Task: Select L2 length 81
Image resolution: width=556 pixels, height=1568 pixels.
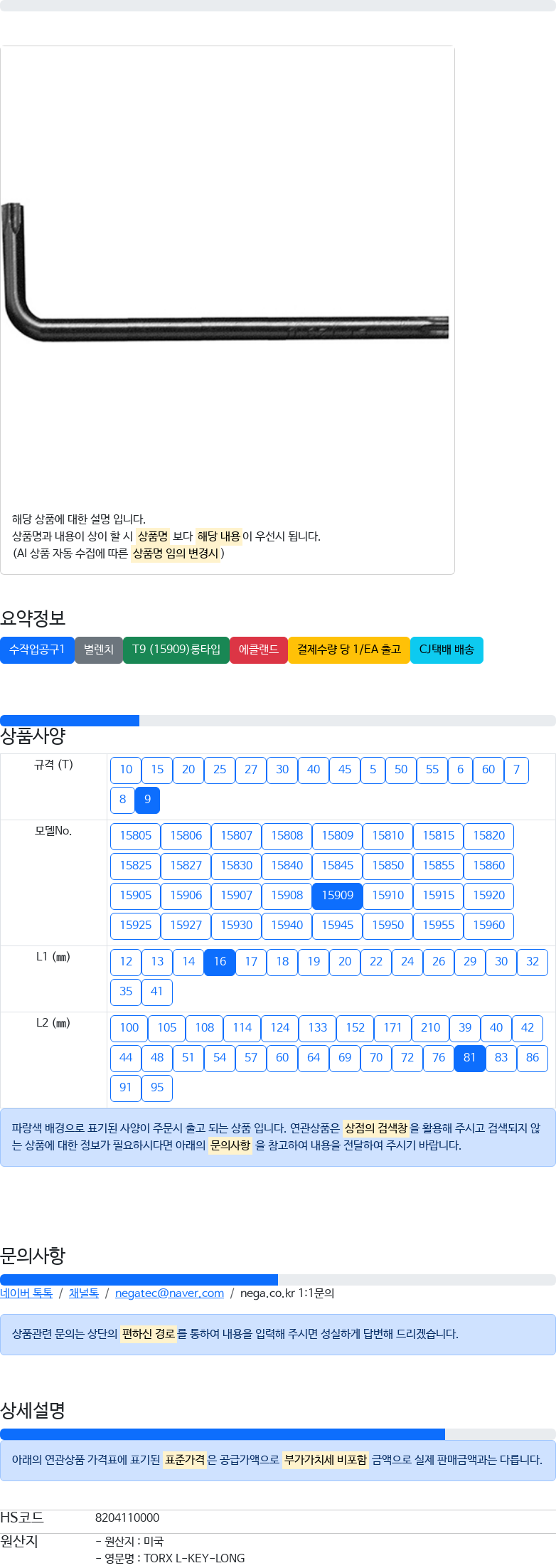Action: click(470, 1059)
